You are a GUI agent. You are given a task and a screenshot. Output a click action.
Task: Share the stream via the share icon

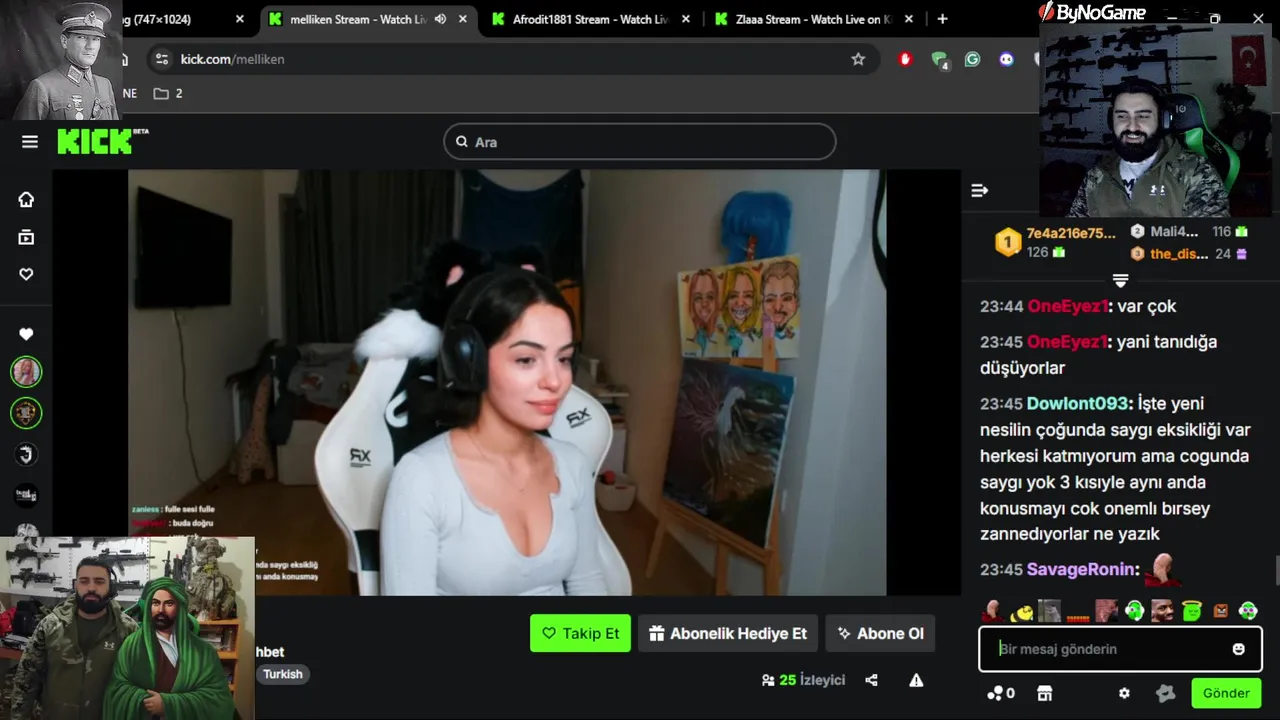(x=871, y=680)
